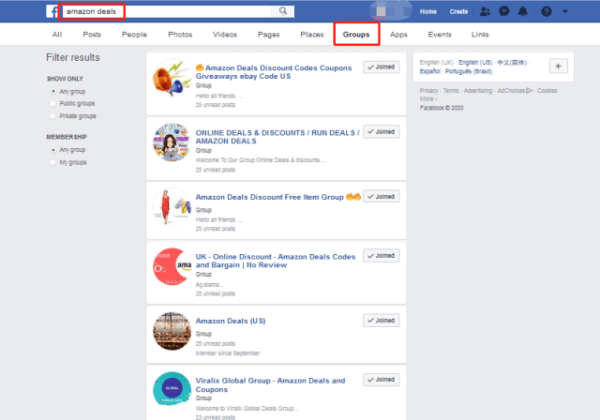Open the Notifications bell icon

coord(523,11)
